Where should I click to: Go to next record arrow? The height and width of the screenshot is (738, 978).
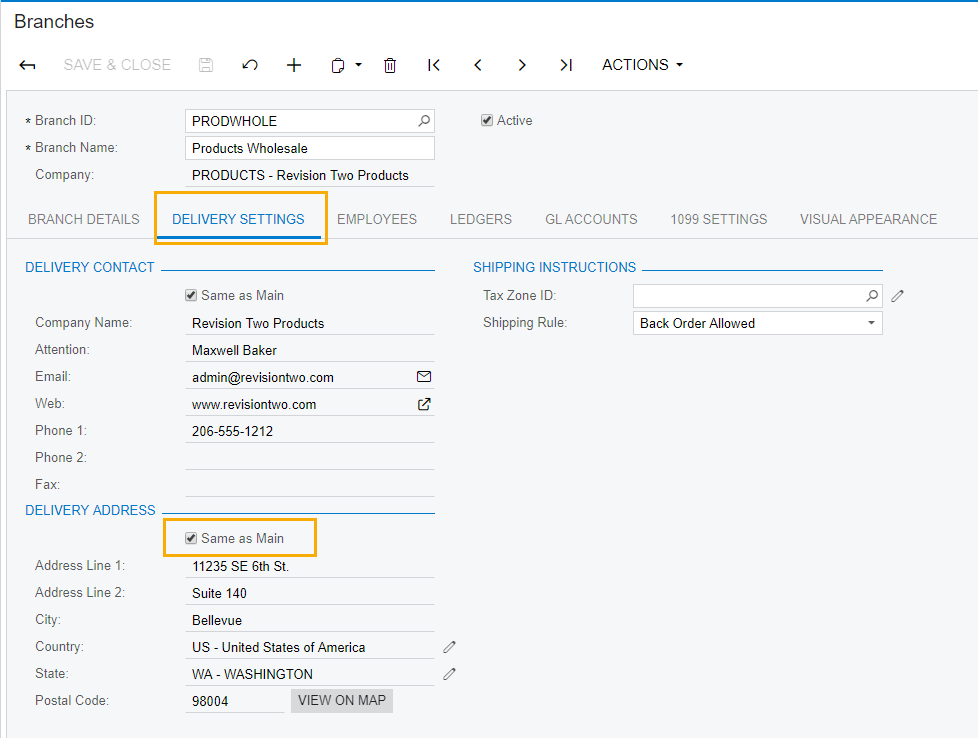point(522,65)
